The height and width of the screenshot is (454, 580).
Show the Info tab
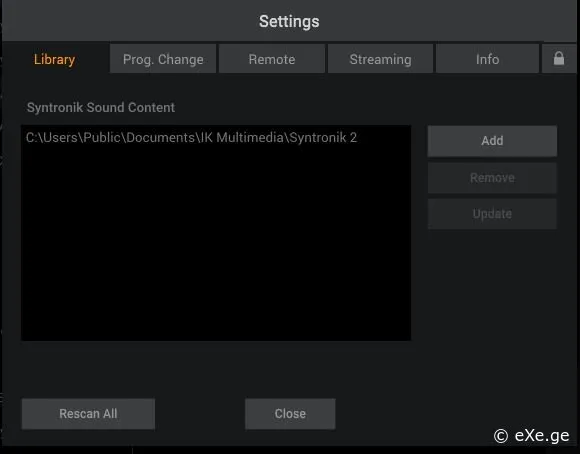coord(487,59)
